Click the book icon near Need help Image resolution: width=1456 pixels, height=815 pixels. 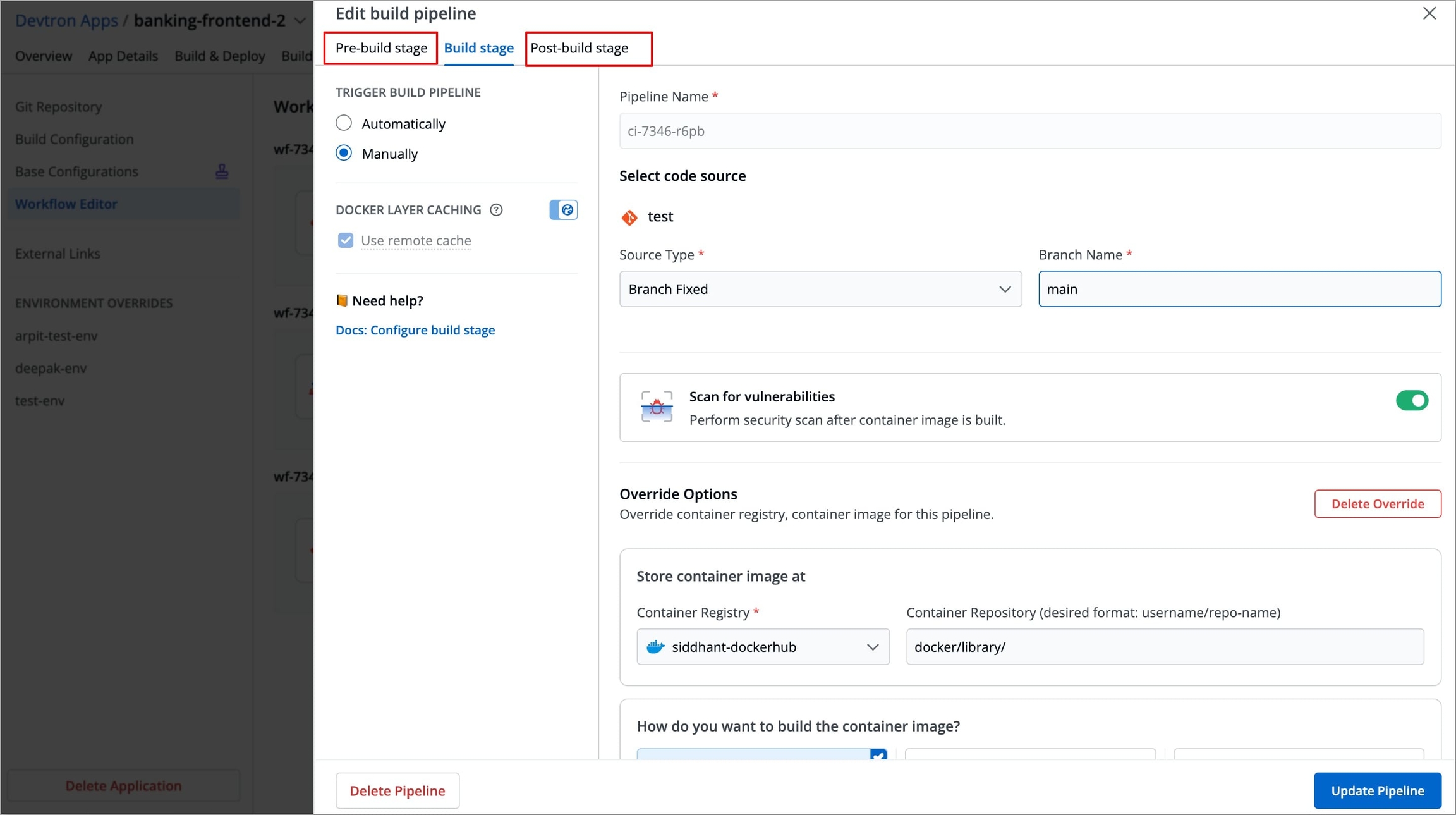click(342, 300)
